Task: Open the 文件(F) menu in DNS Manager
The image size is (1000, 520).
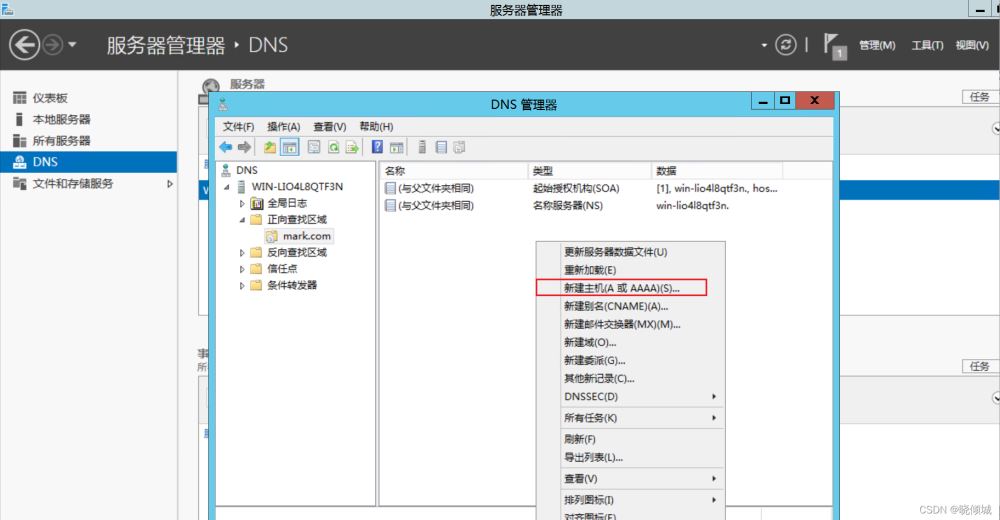Action: [238, 126]
